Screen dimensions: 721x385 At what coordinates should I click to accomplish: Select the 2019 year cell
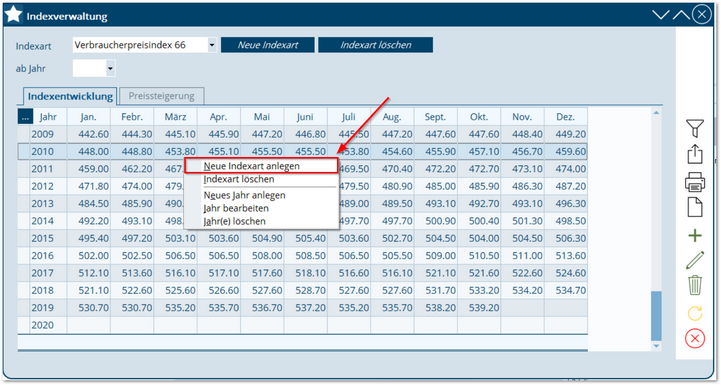pyautogui.click(x=48, y=308)
